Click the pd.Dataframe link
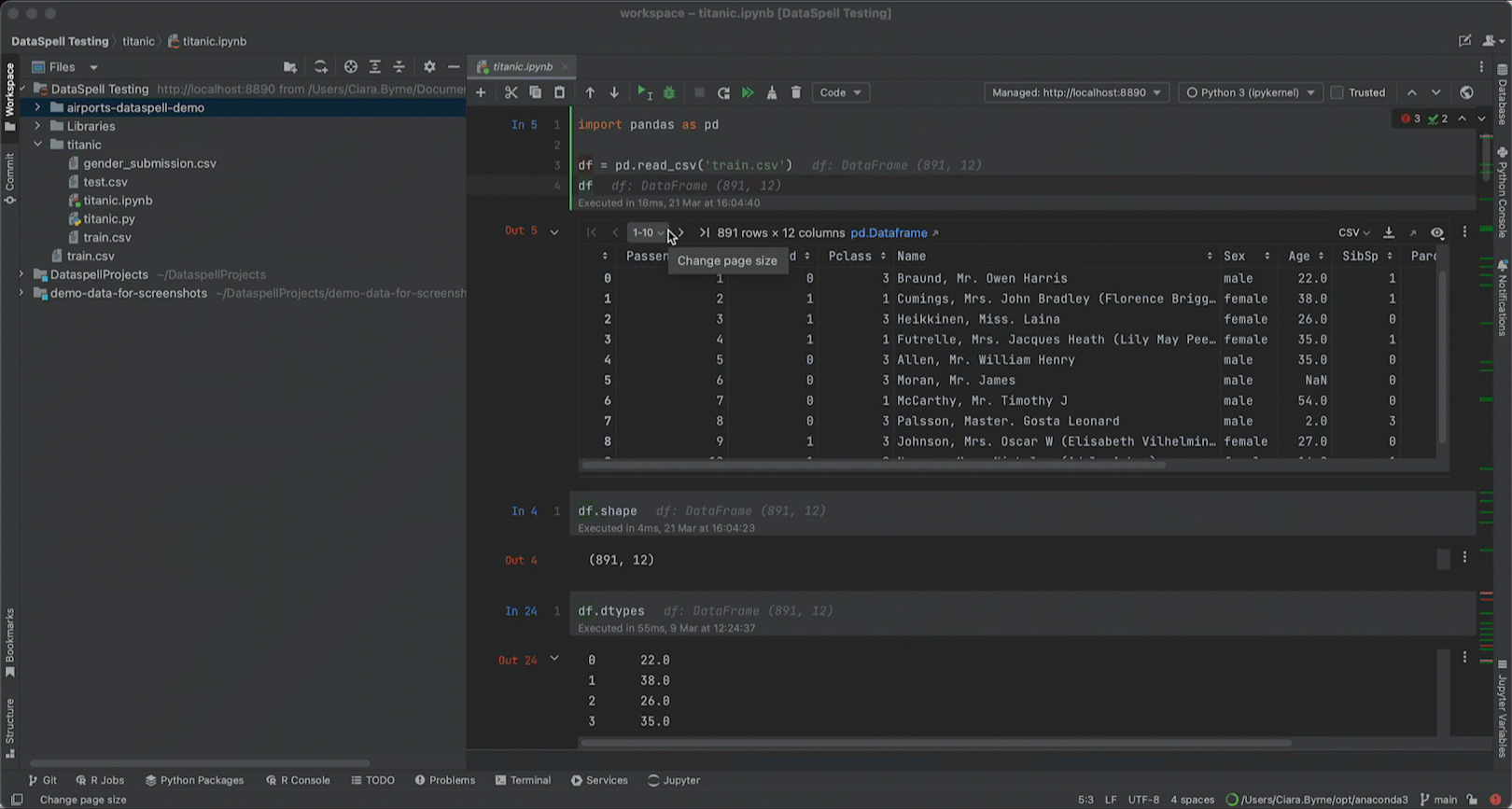 [889, 233]
